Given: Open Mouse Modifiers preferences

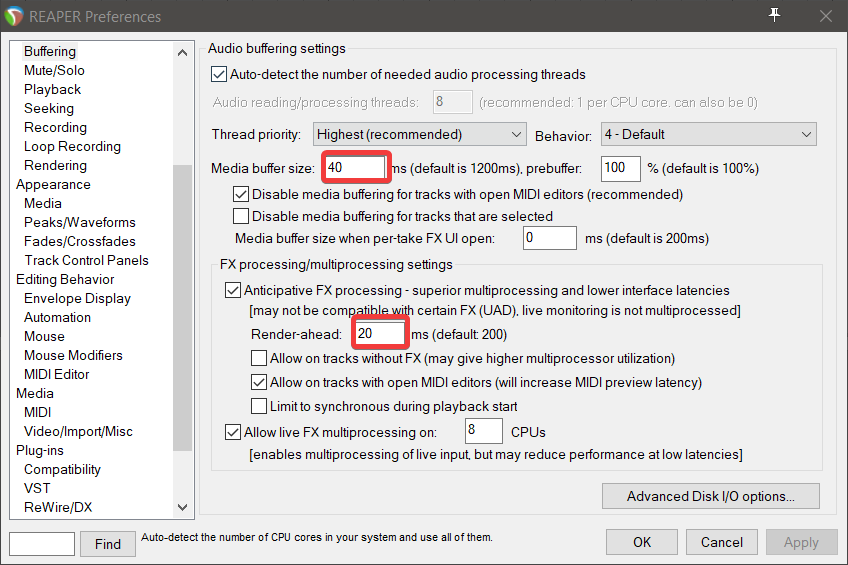Looking at the screenshot, I should [x=73, y=355].
